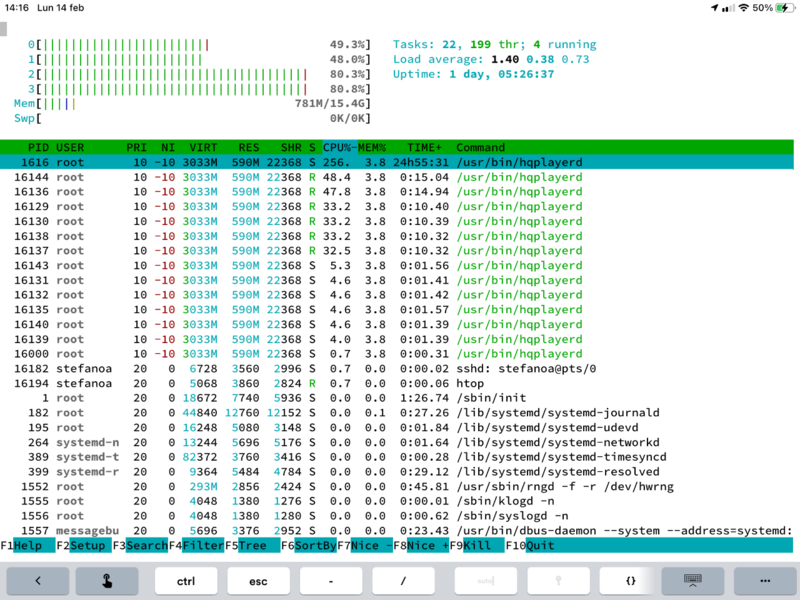Hide the on-screen keyboard via keyboard icon

[x=691, y=580]
